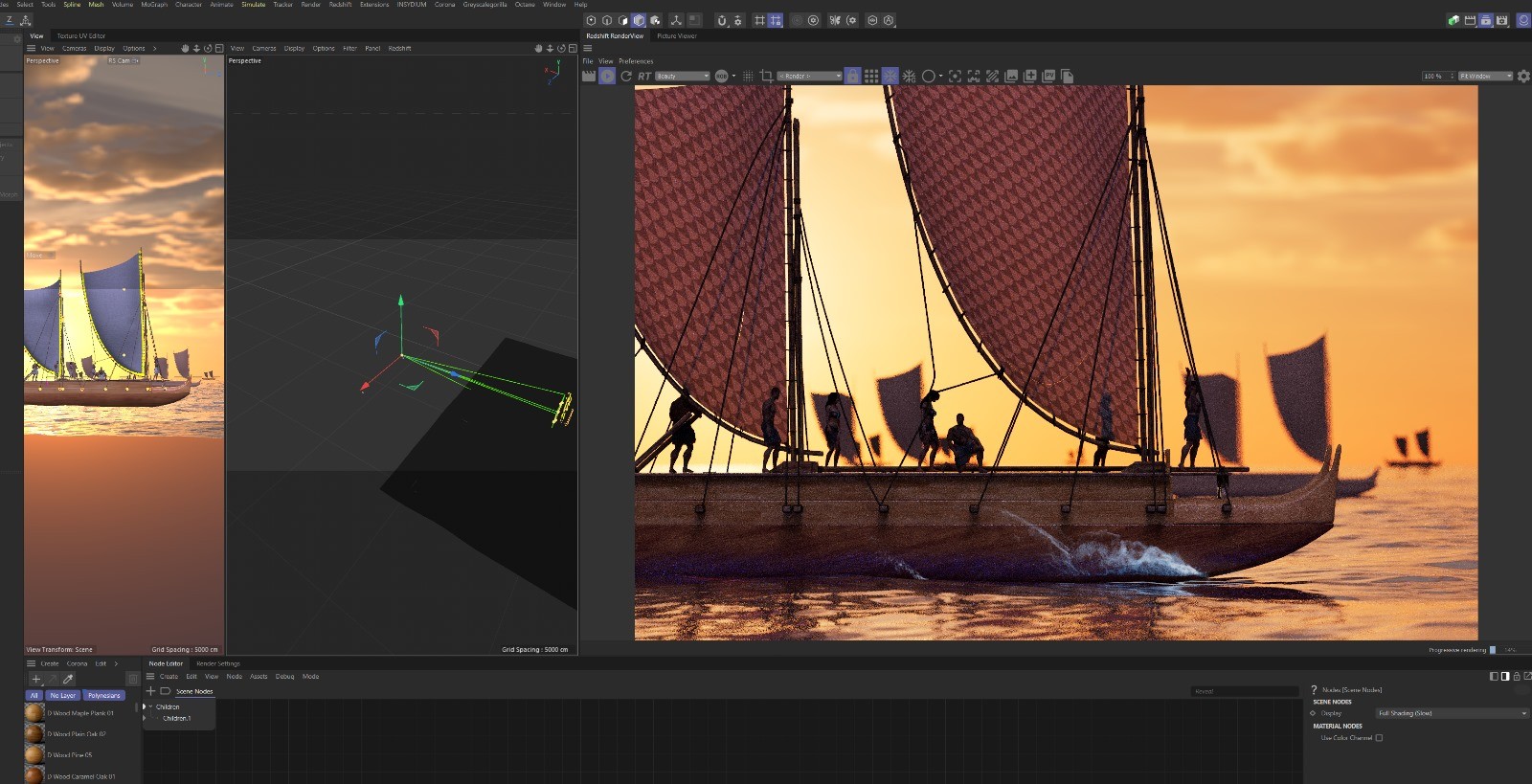Viewport: 1532px width, 784px height.
Task: Select the D Wood Pine 05 material thumbnail
Action: pyautogui.click(x=34, y=754)
